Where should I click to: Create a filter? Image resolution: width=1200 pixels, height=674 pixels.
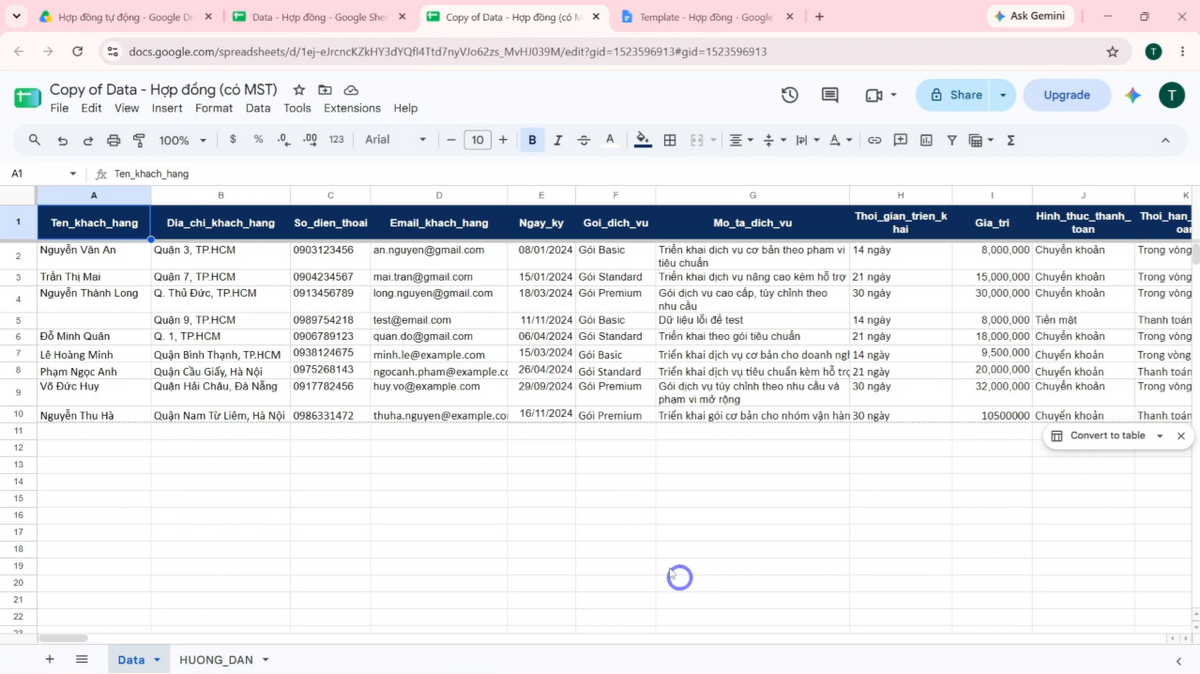pyautogui.click(x=952, y=140)
